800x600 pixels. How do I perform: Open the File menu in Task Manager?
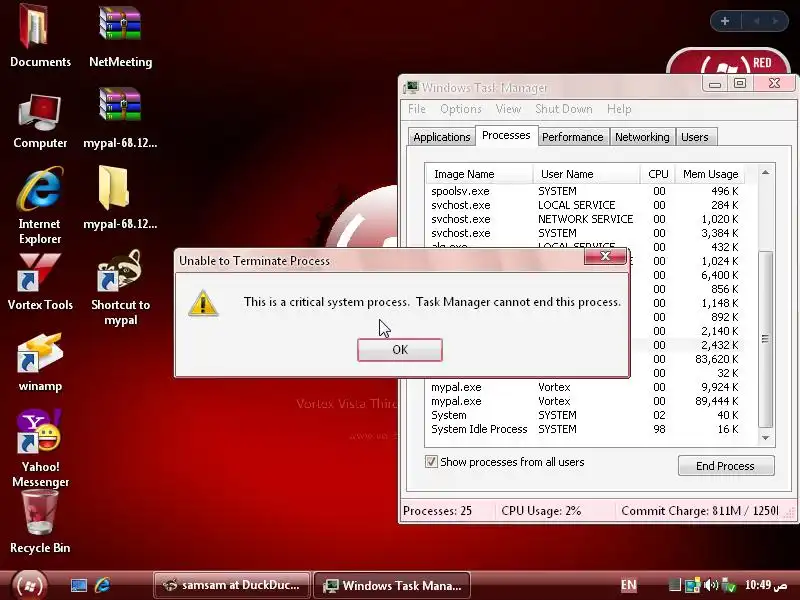click(x=417, y=109)
